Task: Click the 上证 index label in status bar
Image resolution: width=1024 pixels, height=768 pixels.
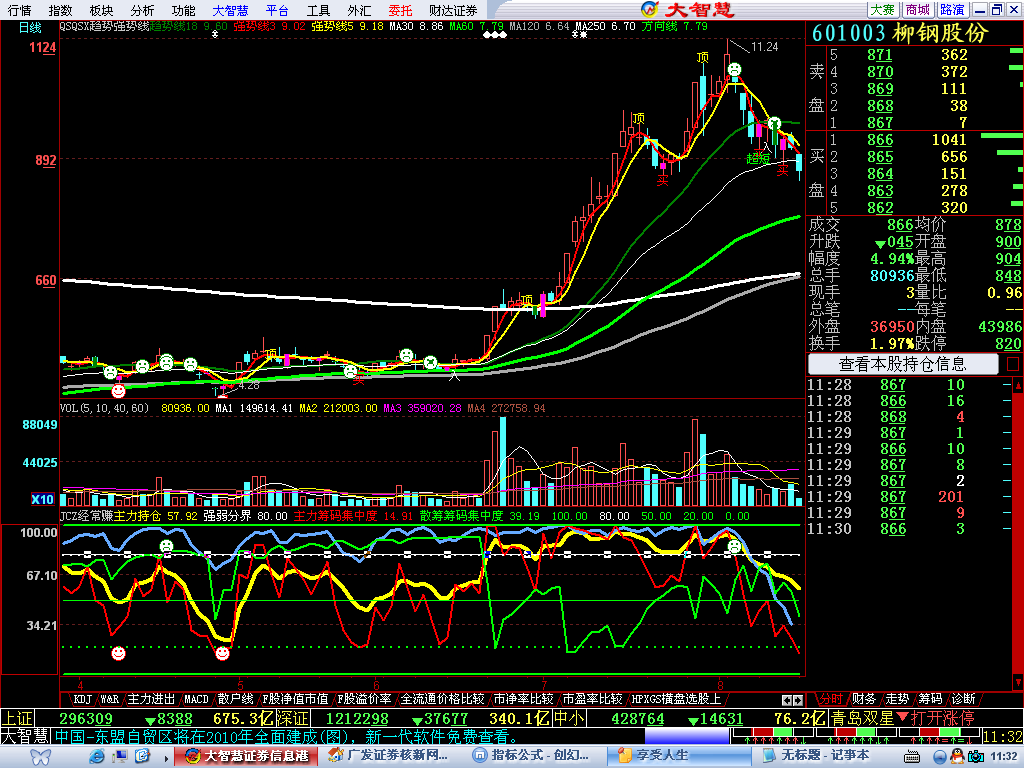Action: point(17,718)
